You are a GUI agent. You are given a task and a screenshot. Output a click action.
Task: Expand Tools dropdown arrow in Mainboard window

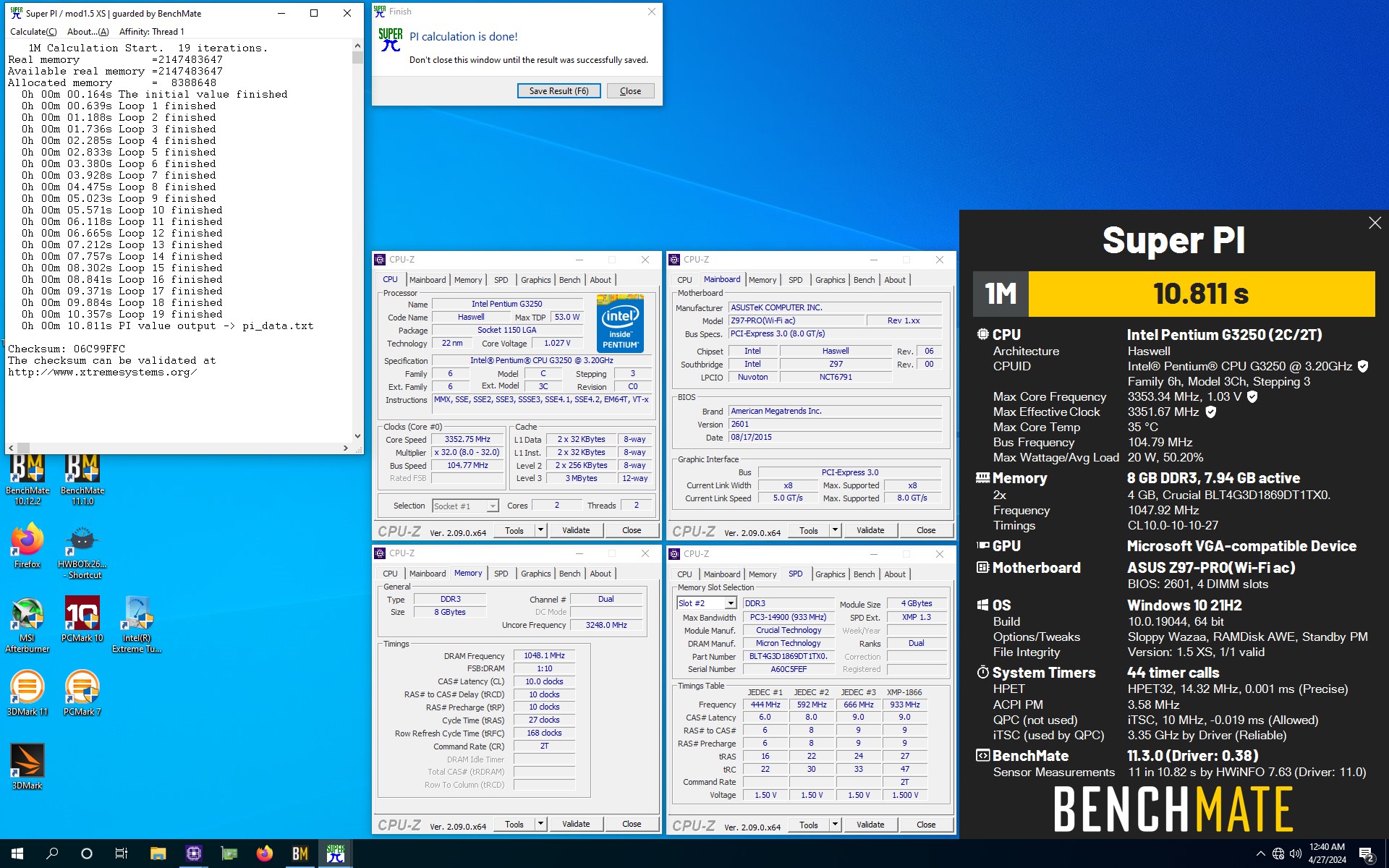(835, 530)
